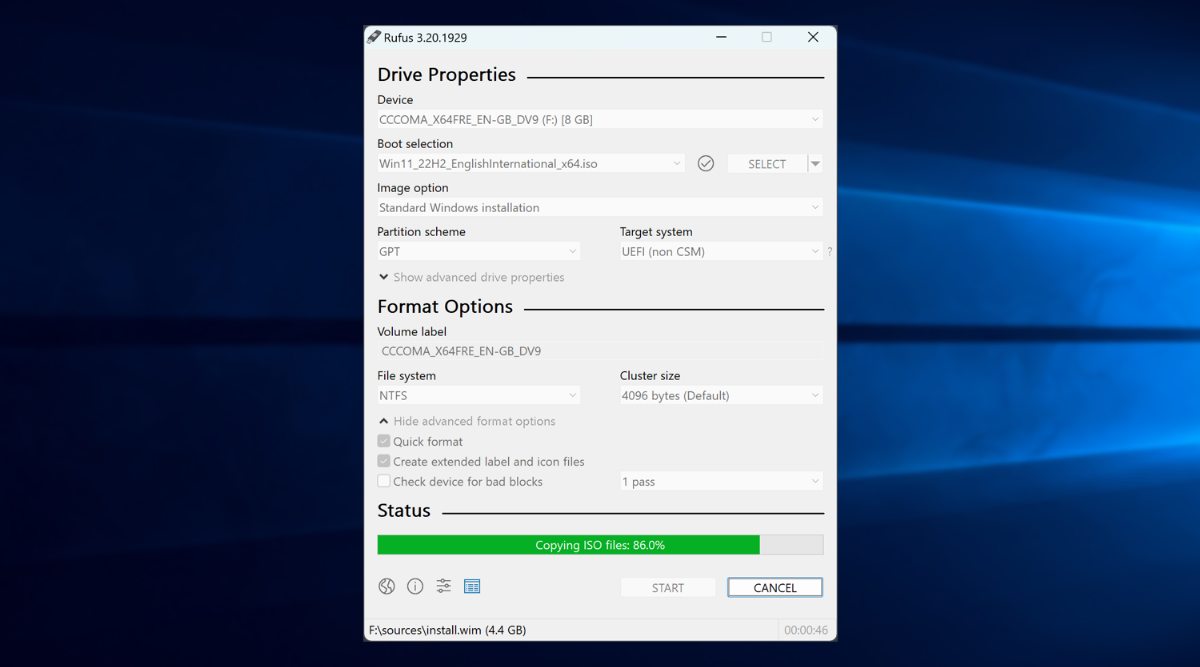The image size is (1200, 667).
Task: Show the log window icon
Action: tap(472, 586)
